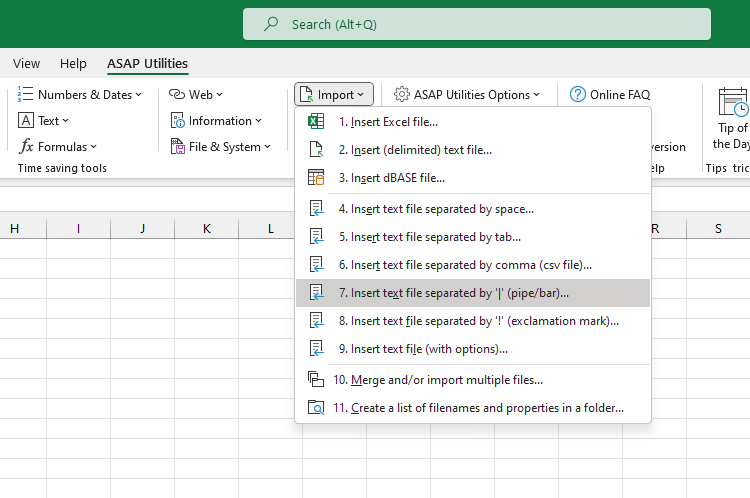The width and height of the screenshot is (750, 498).
Task: Click the Import page icon on the ribbon
Action: (306, 95)
